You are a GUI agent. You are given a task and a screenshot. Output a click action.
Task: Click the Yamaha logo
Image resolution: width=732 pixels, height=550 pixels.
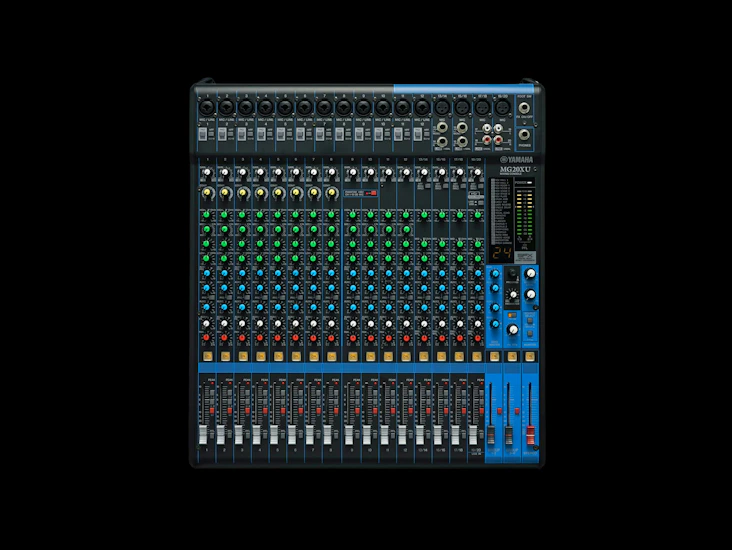point(519,159)
